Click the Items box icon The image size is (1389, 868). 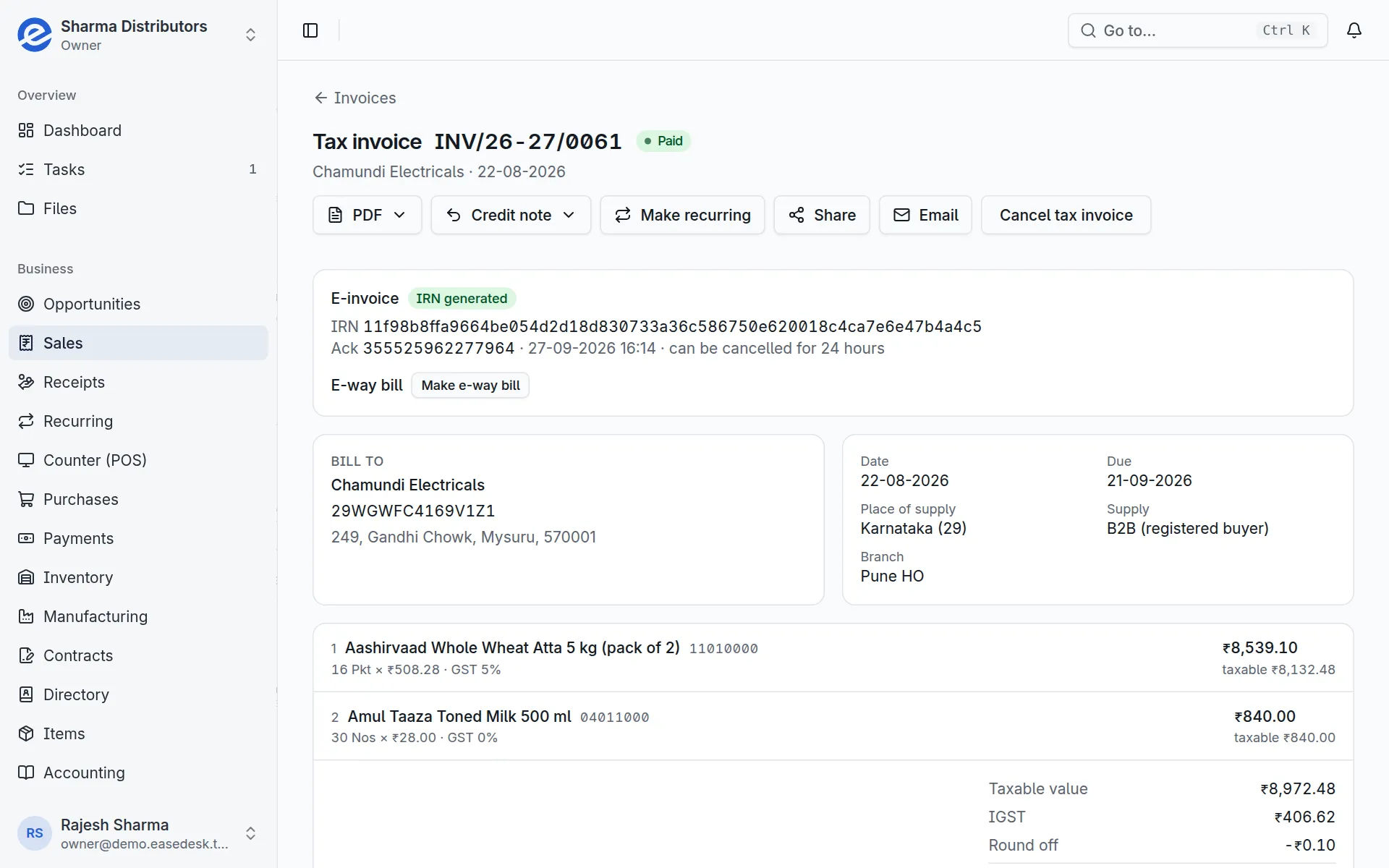[26, 733]
